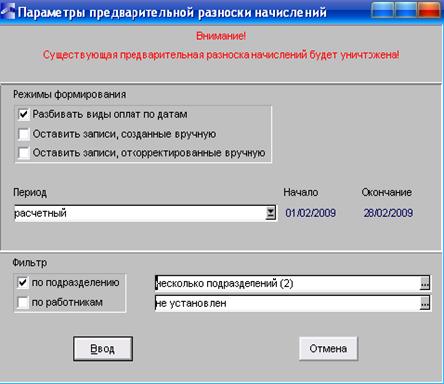Viewport: 444px width, 384px height.
Task: Select the "расчетный" period combo box
Action: 145,213
